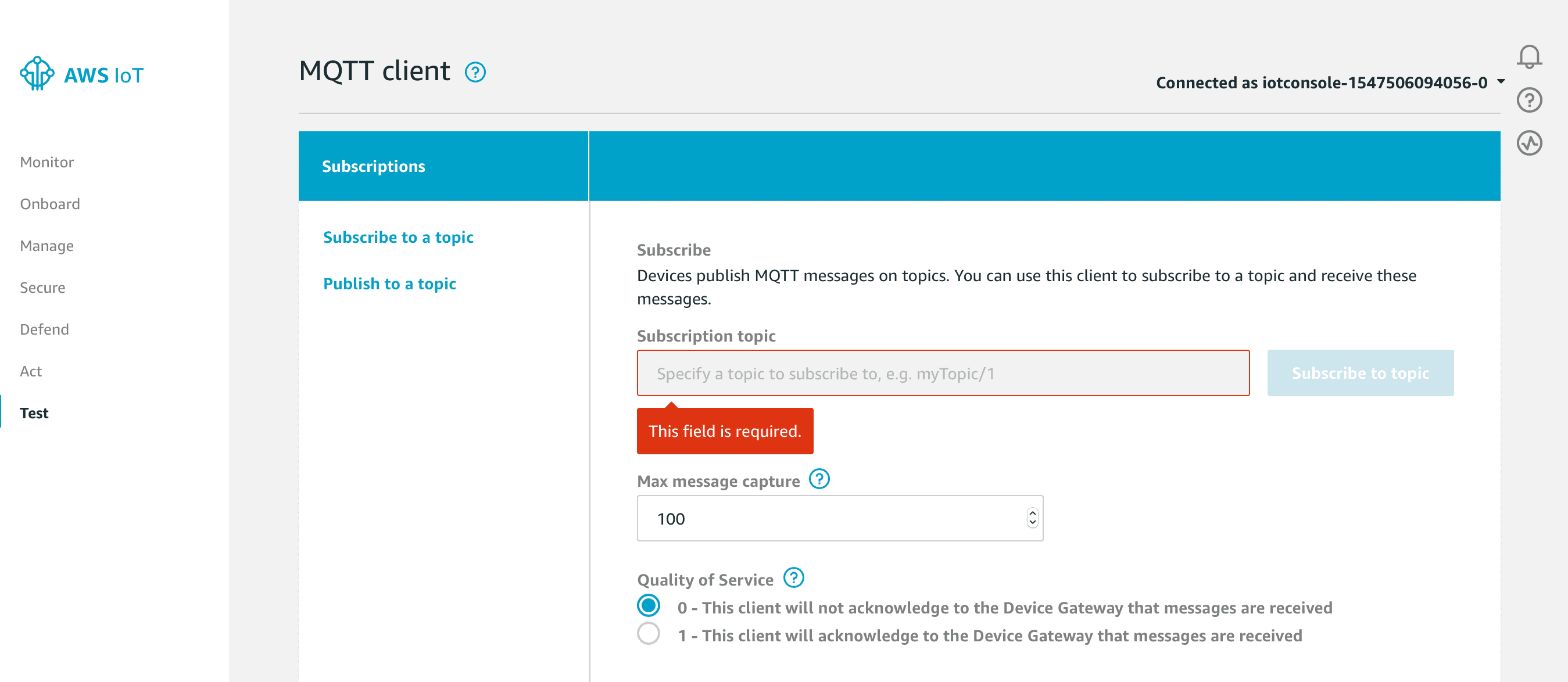Open the Monitor section in sidebar

(x=46, y=163)
